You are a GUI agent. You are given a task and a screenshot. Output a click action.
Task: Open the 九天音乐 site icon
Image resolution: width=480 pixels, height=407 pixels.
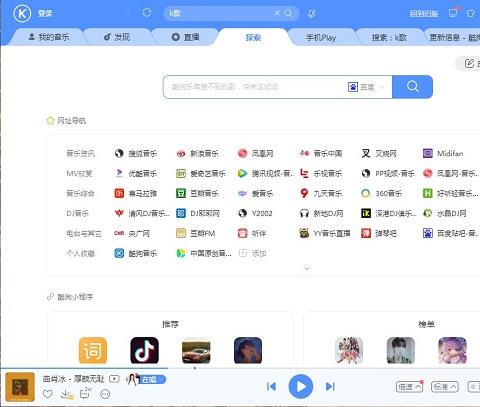304,193
